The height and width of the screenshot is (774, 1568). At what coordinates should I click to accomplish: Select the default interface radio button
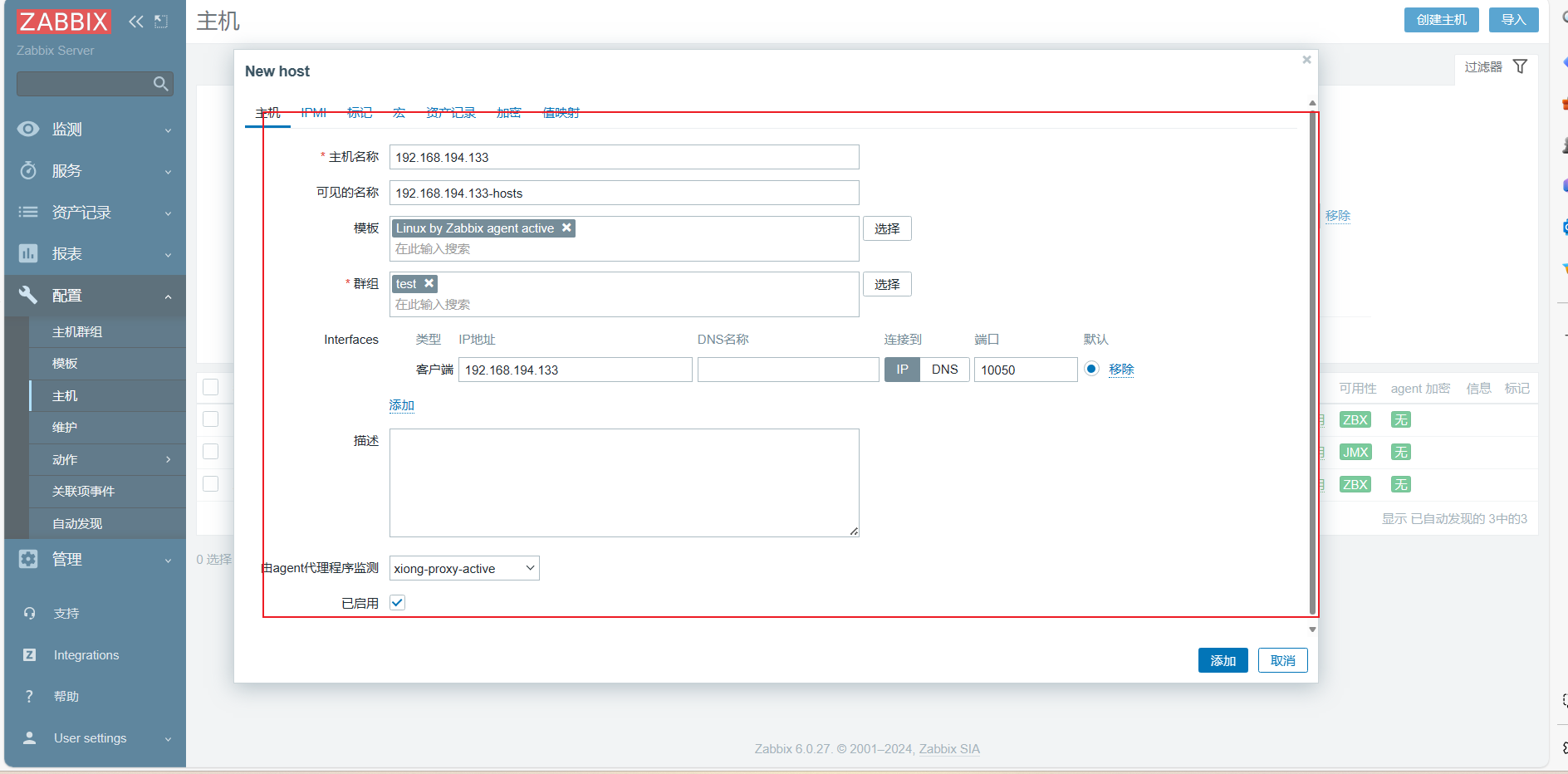pyautogui.click(x=1091, y=369)
